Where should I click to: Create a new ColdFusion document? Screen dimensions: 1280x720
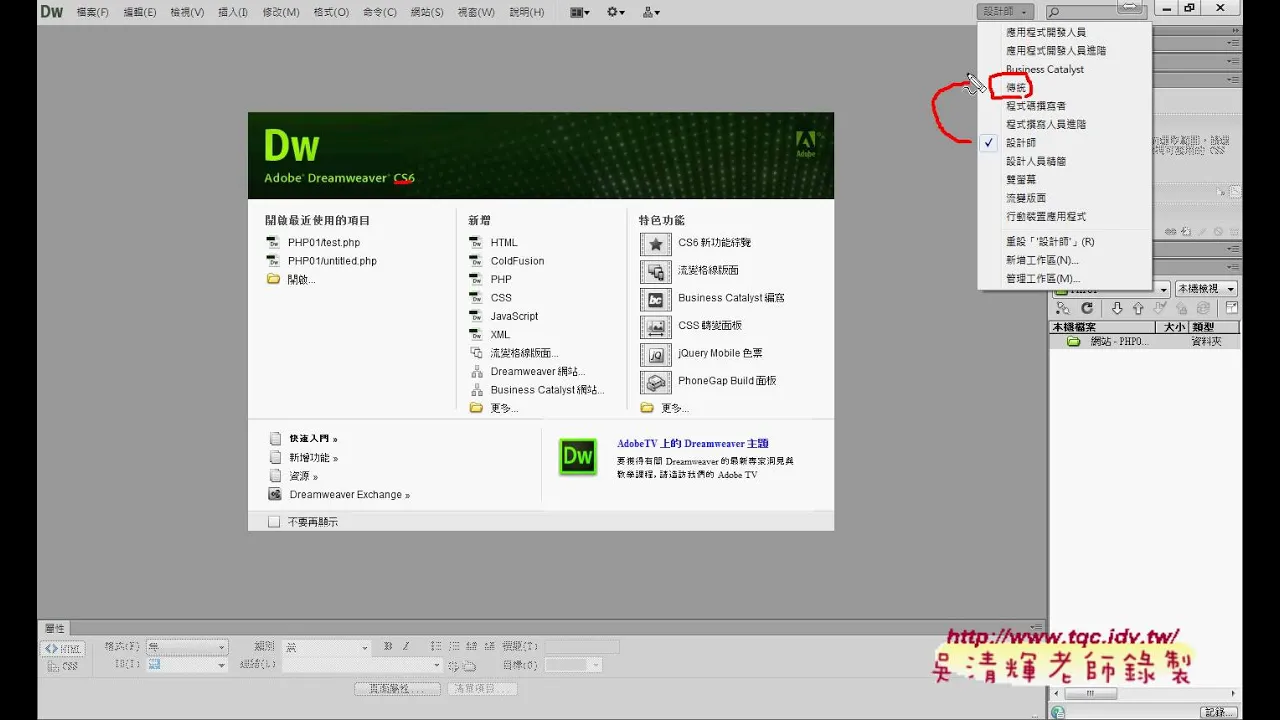tap(517, 261)
